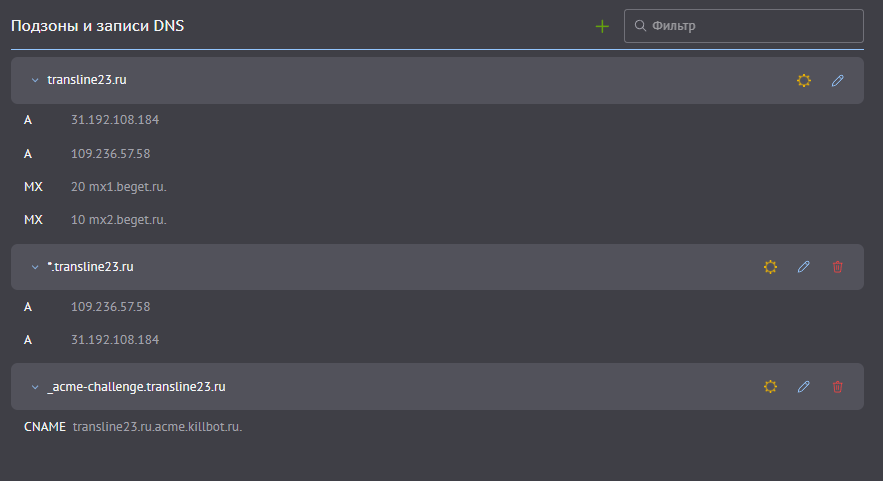Image resolution: width=883 pixels, height=481 pixels.
Task: Collapse the *.transline23.ru chevron
Action: (x=35, y=267)
